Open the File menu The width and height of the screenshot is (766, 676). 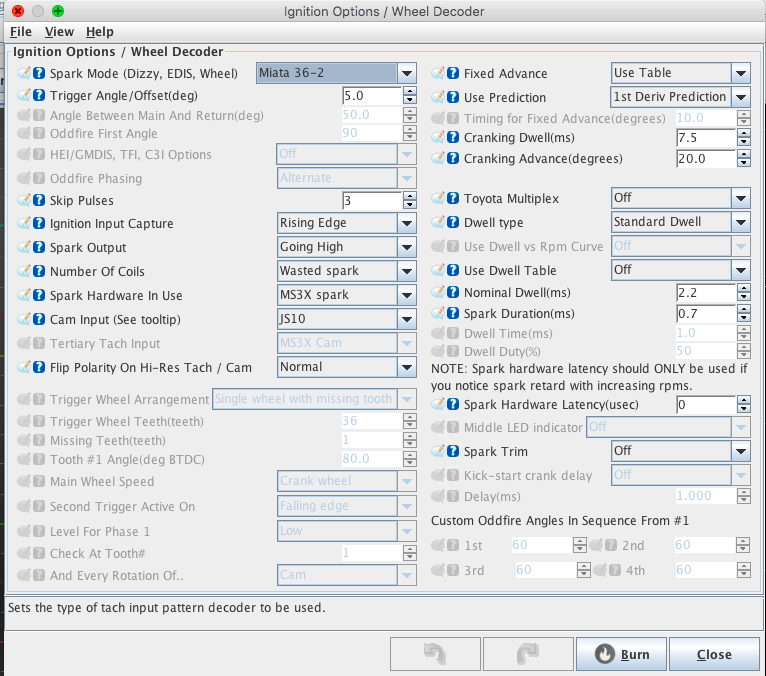pyautogui.click(x=21, y=32)
